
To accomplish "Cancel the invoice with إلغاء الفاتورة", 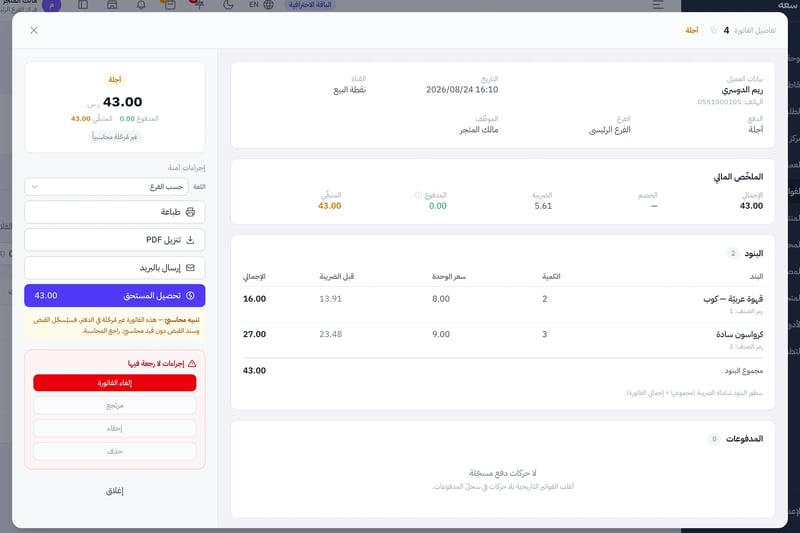I will coord(115,383).
